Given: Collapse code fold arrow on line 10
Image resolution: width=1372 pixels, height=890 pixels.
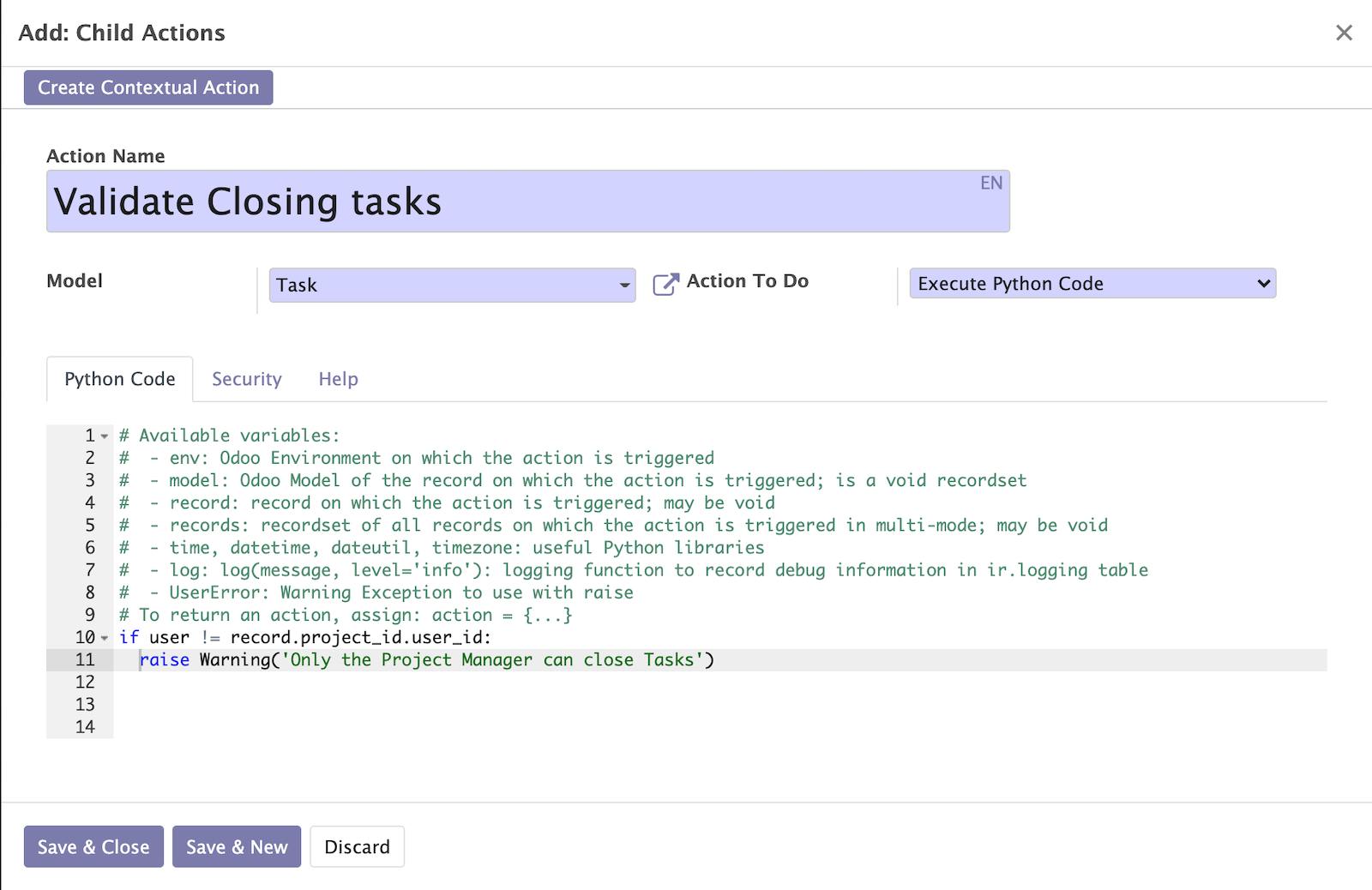Looking at the screenshot, I should [x=105, y=638].
